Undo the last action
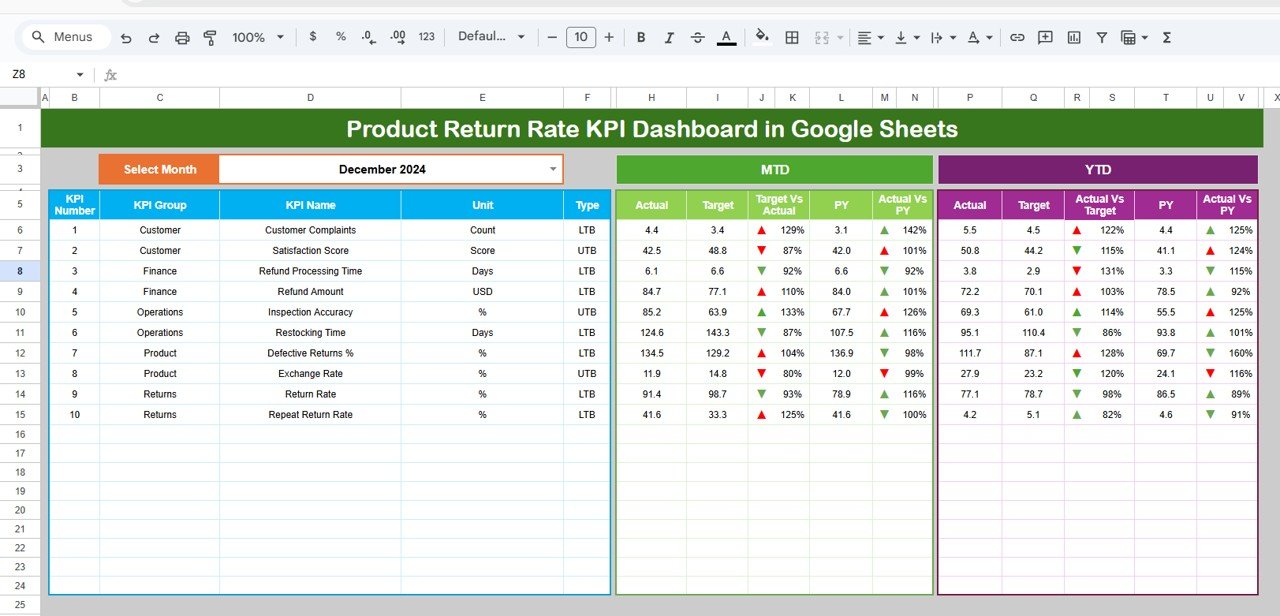Viewport: 1280px width, 616px height. [126, 37]
